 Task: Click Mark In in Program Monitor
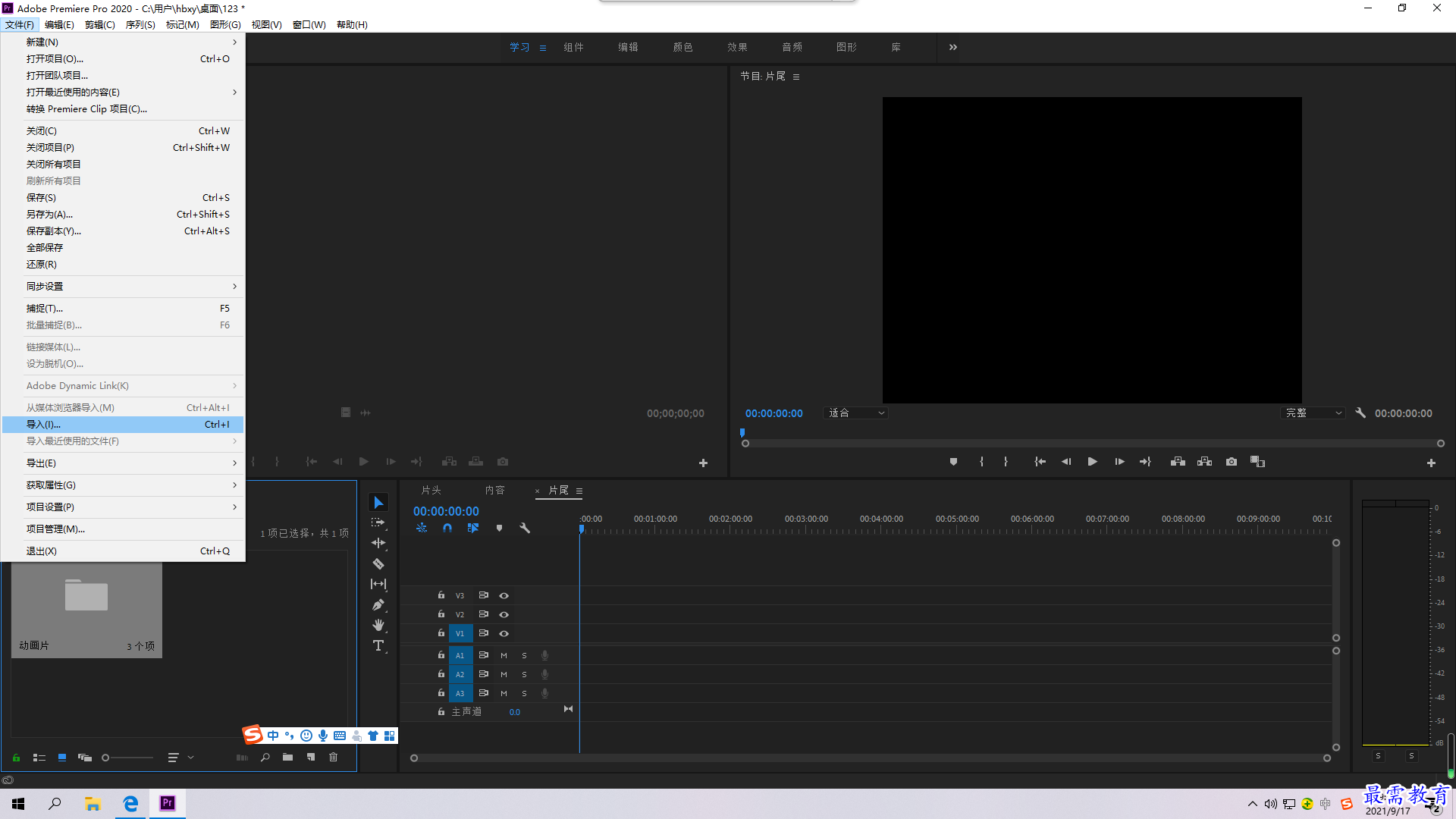pyautogui.click(x=981, y=462)
